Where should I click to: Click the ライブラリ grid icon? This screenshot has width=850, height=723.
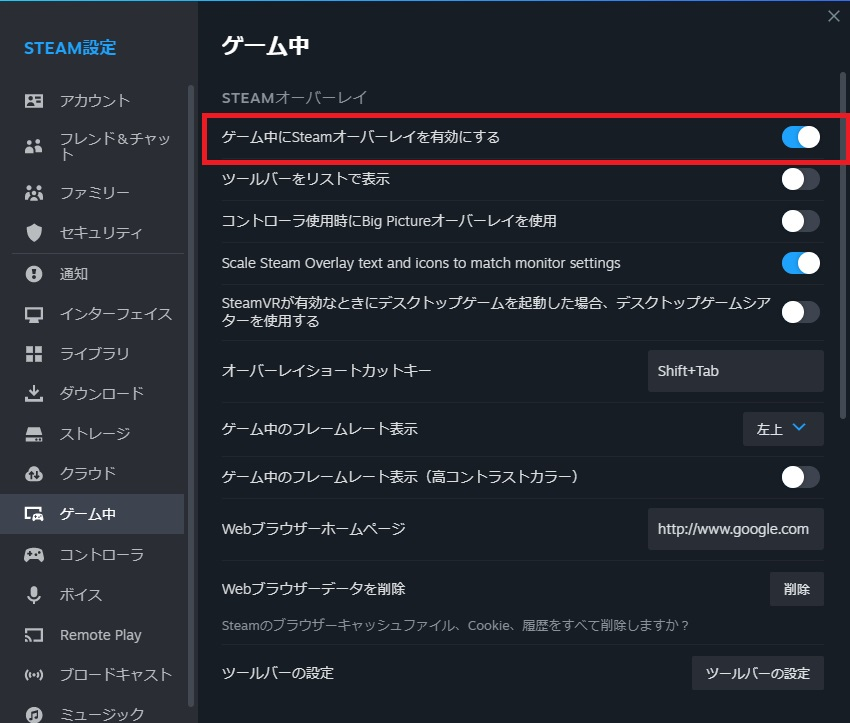34,354
